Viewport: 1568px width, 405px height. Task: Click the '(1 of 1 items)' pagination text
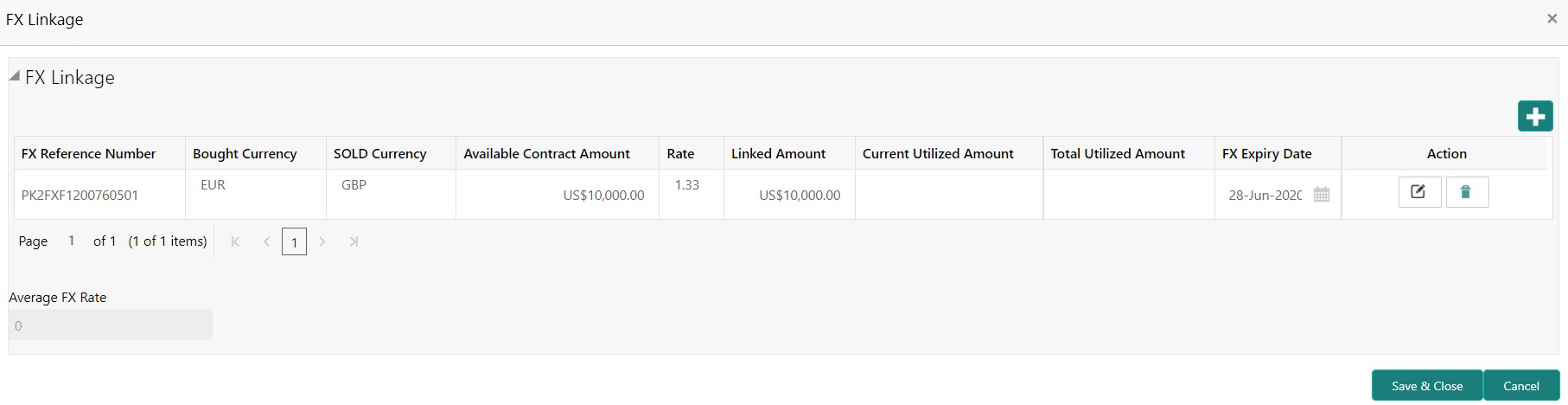click(x=168, y=241)
